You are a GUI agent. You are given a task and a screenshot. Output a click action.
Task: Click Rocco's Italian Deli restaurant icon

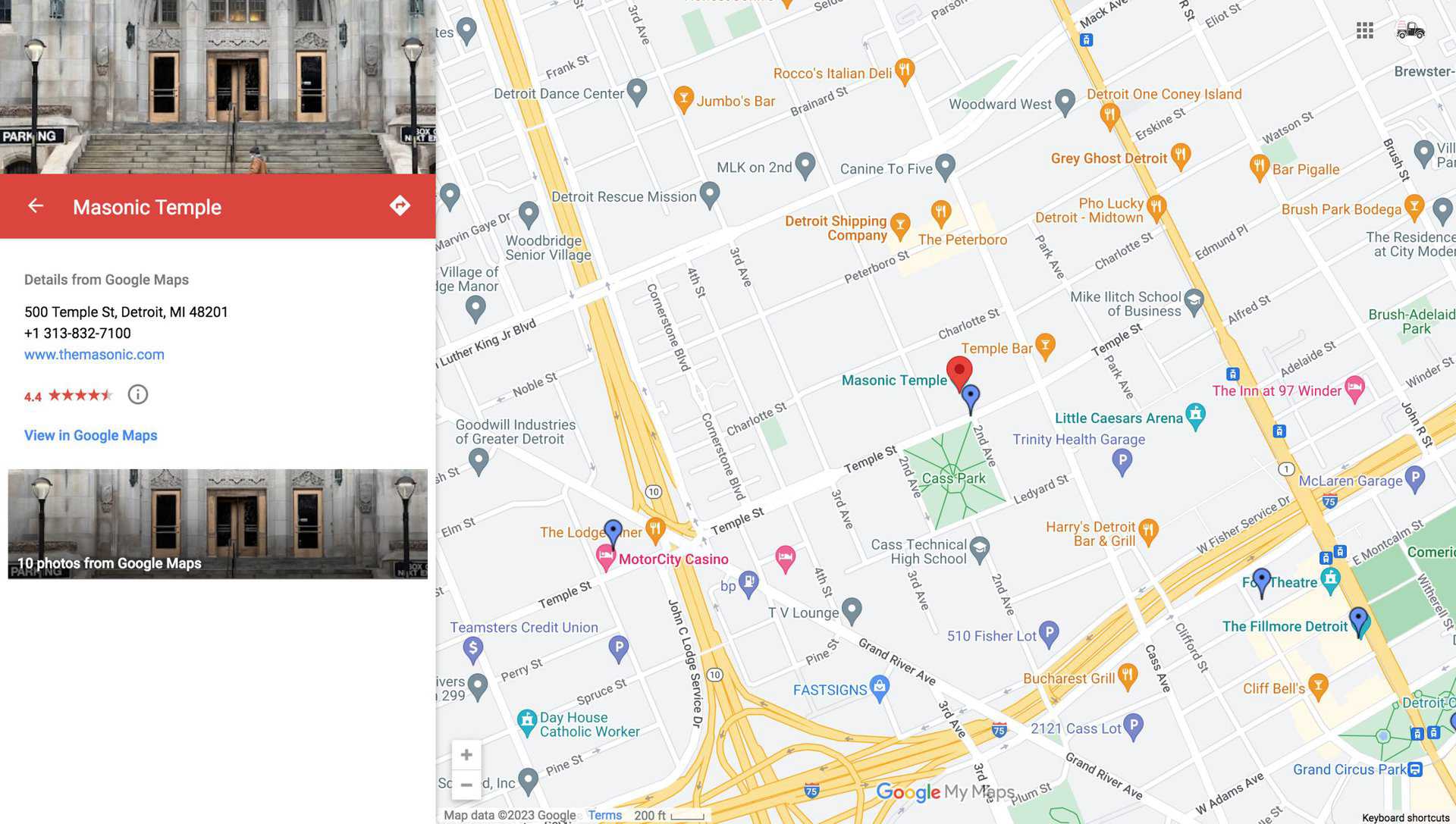pos(904,71)
